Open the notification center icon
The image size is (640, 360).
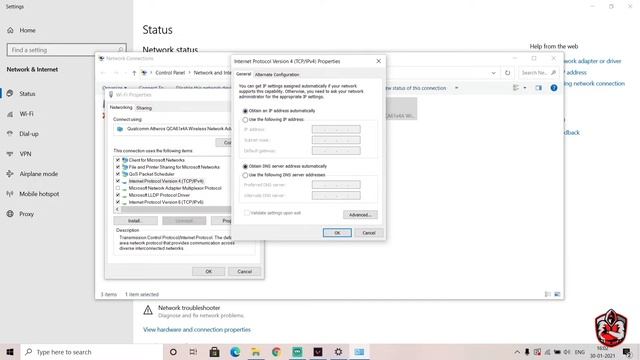627,352
